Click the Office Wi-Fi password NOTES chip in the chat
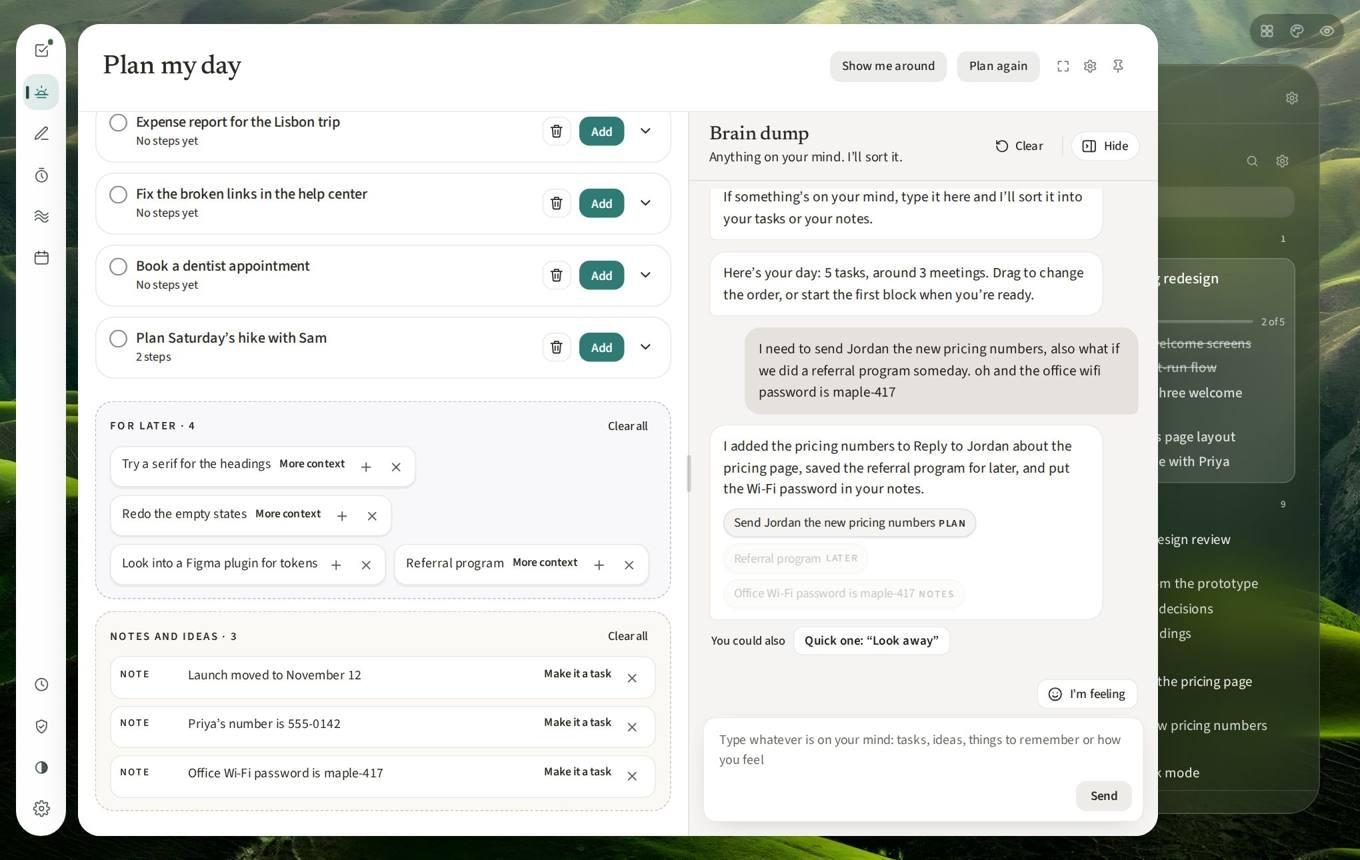The width and height of the screenshot is (1360, 860). click(x=843, y=594)
